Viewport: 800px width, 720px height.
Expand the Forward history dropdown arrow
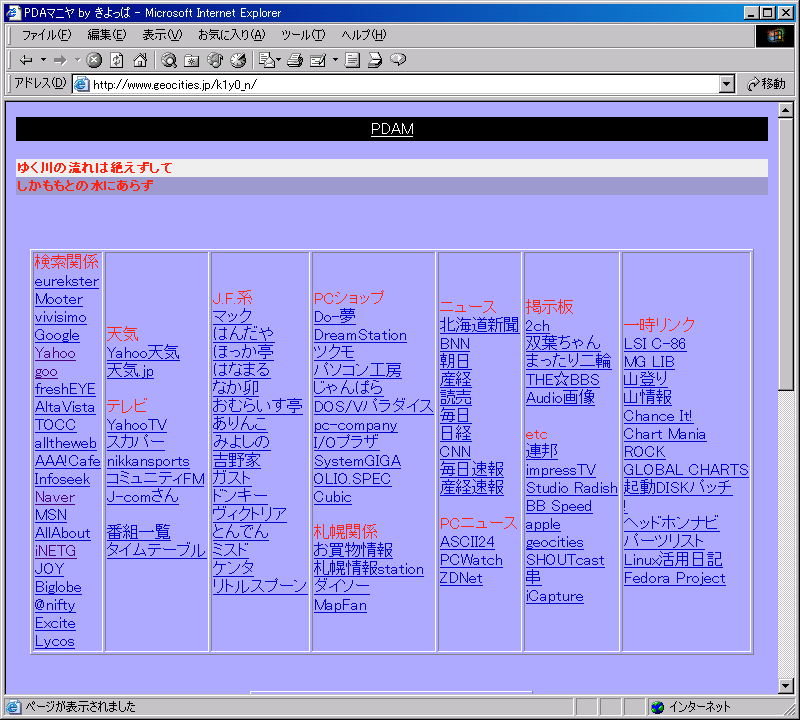click(78, 60)
